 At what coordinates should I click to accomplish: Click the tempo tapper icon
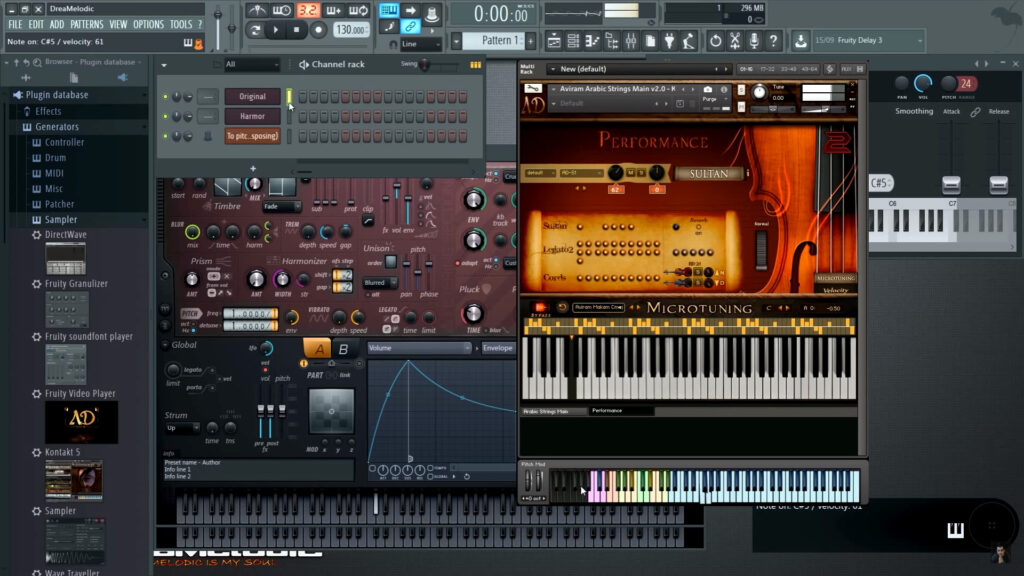point(688,40)
